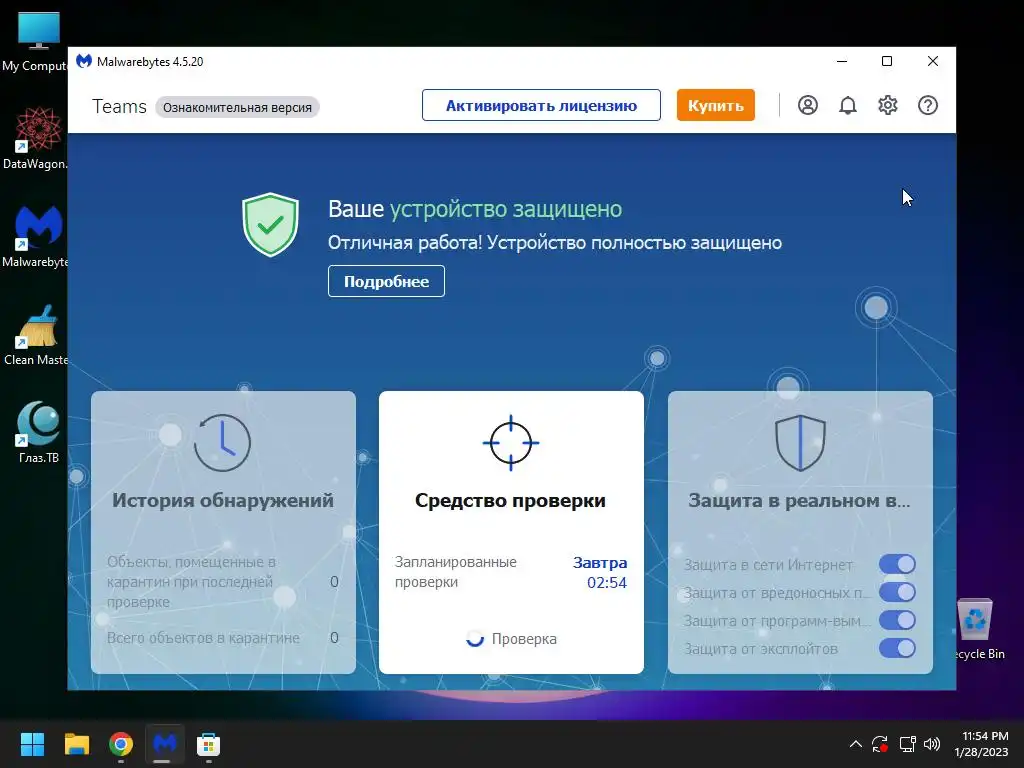1024x768 pixels.
Task: Click the Windows Update tray icon
Action: 880,744
